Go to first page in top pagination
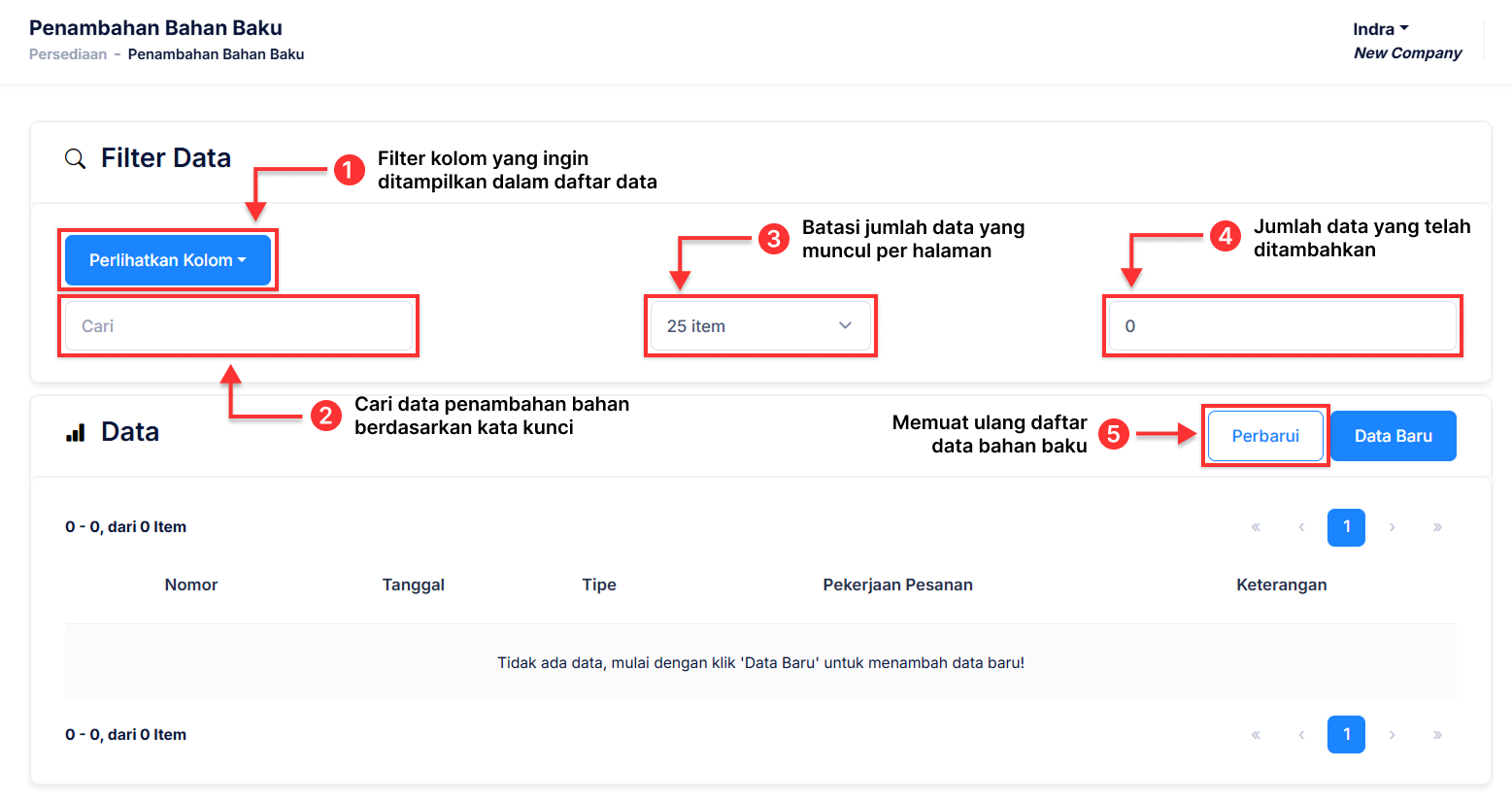The width and height of the screenshot is (1512, 802). (x=1256, y=527)
